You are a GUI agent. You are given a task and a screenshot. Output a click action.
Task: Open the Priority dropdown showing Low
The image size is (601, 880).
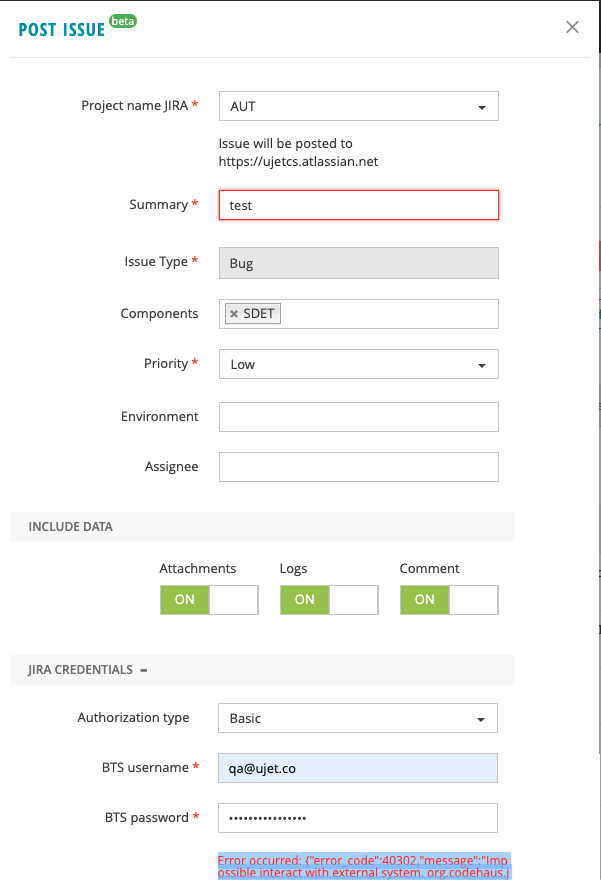(x=359, y=364)
